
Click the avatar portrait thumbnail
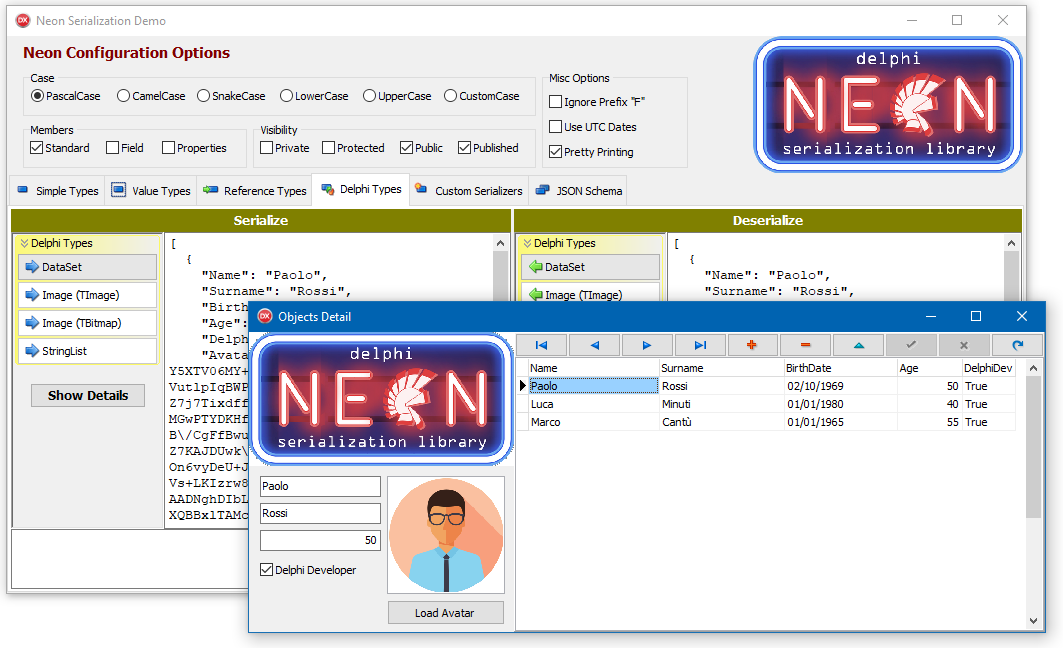click(445, 535)
